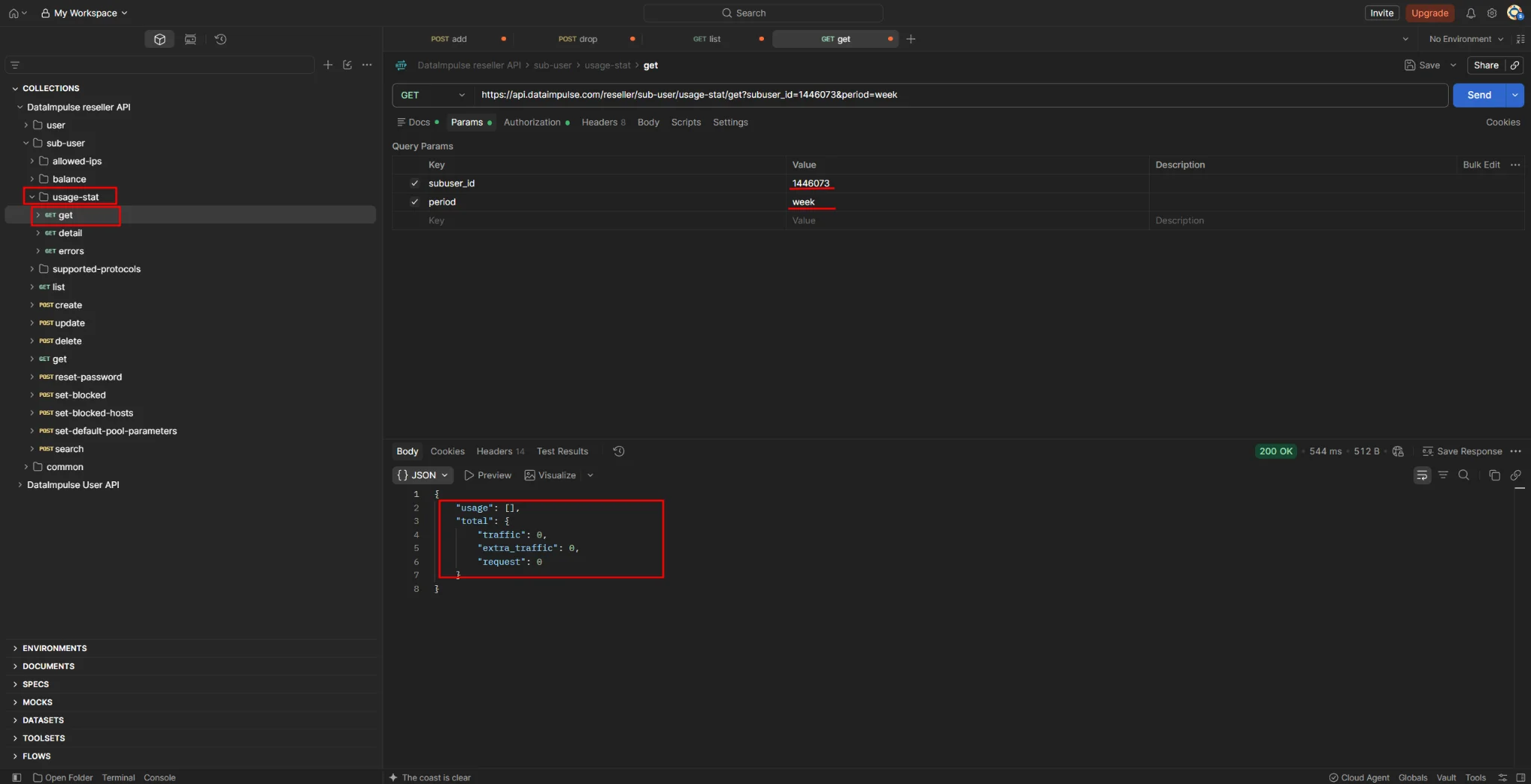The width and height of the screenshot is (1531, 784).
Task: Open Send button dropdown arrow
Action: click(1515, 95)
